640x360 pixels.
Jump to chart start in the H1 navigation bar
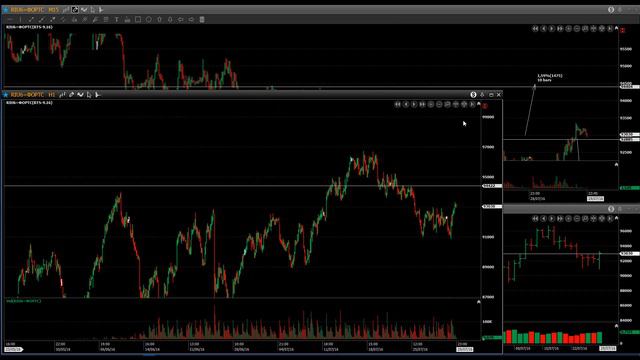pyautogui.click(x=397, y=105)
